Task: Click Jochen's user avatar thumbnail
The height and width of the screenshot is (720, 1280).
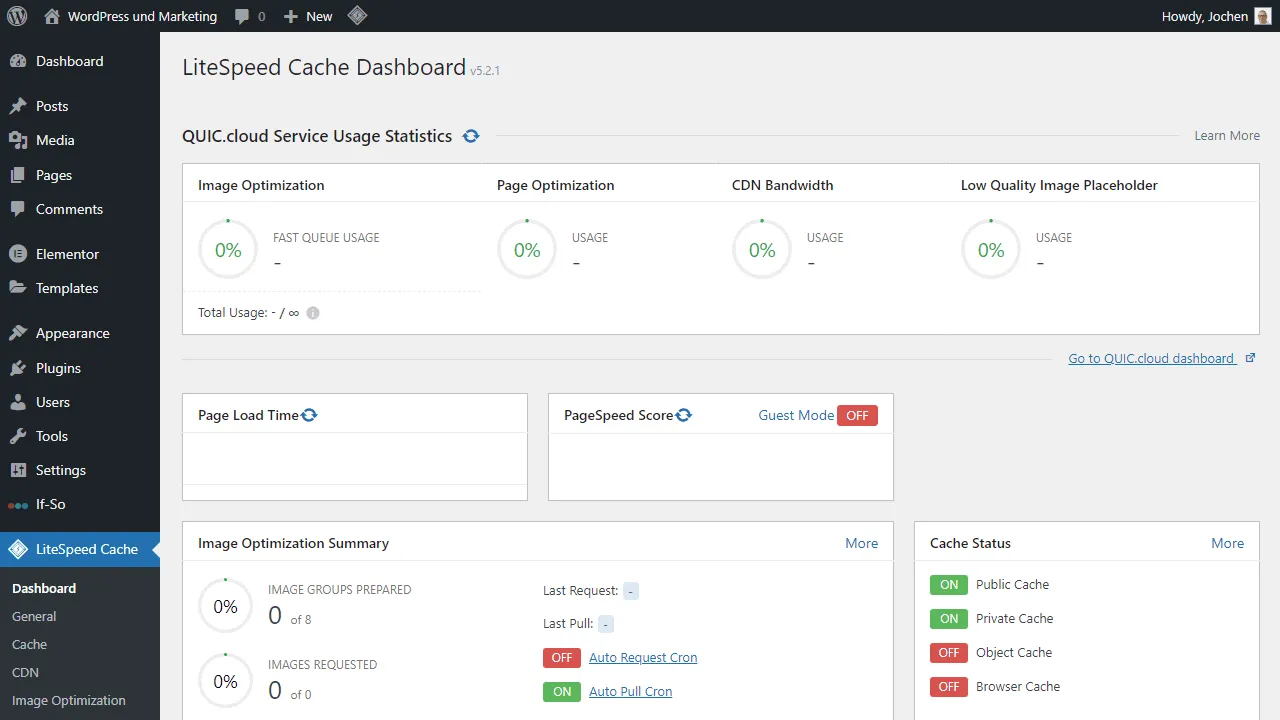Action: (1263, 16)
